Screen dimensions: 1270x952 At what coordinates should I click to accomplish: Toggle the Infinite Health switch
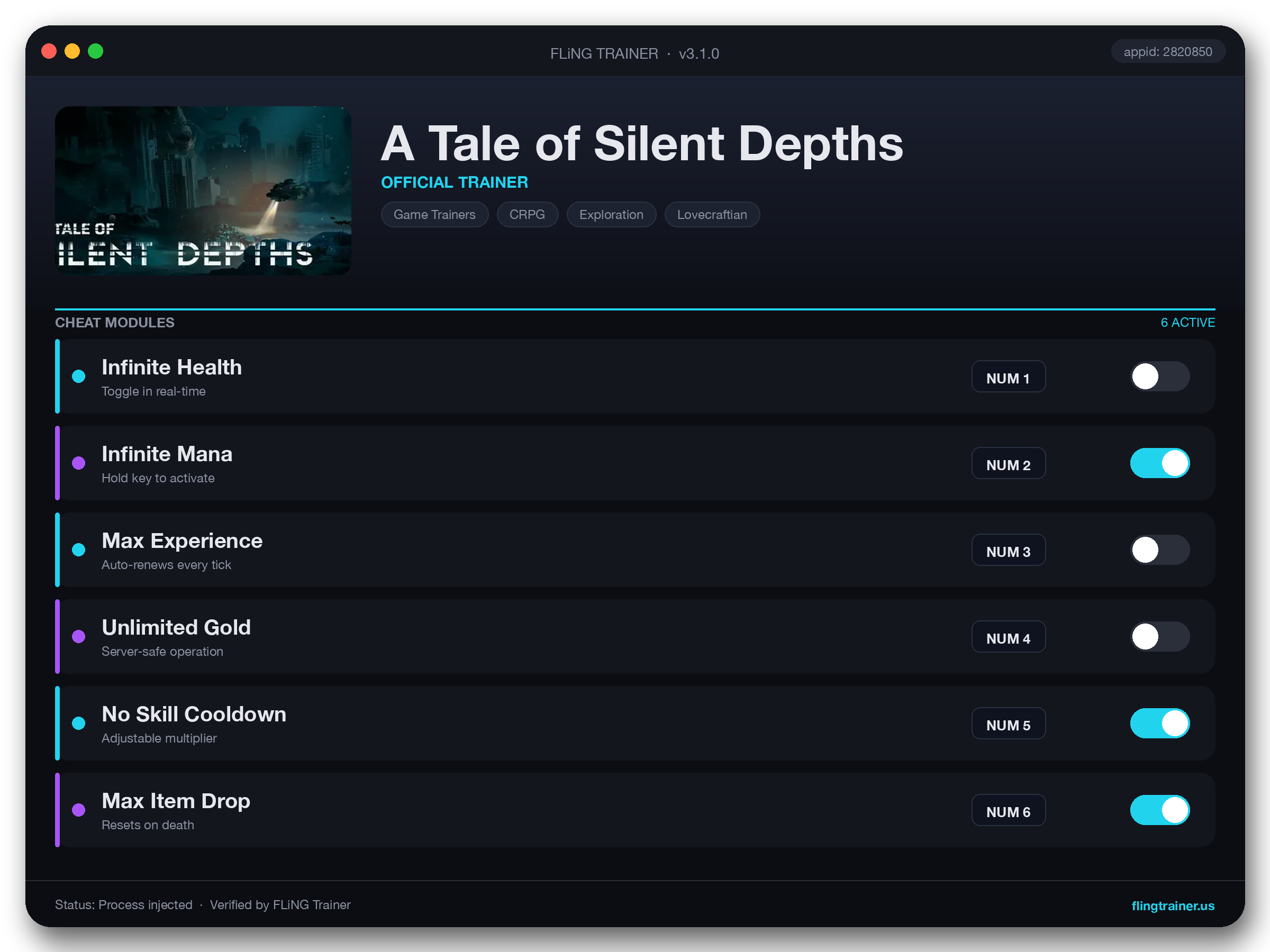(x=1160, y=377)
